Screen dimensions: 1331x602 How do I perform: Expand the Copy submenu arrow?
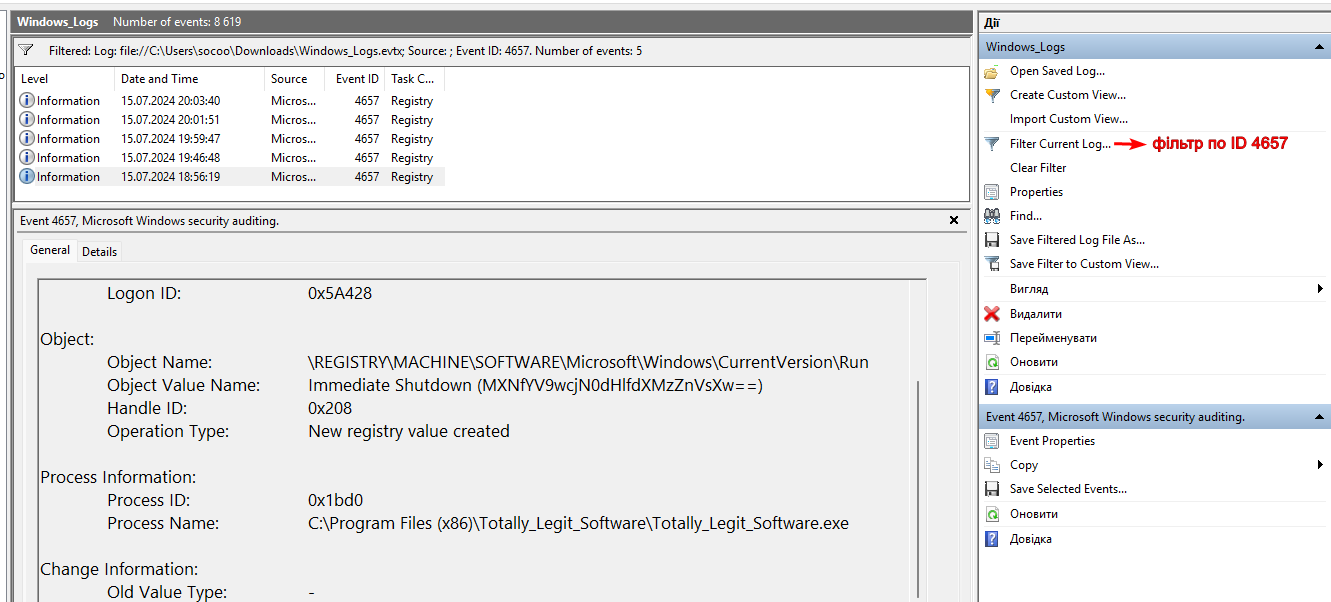(x=1320, y=465)
